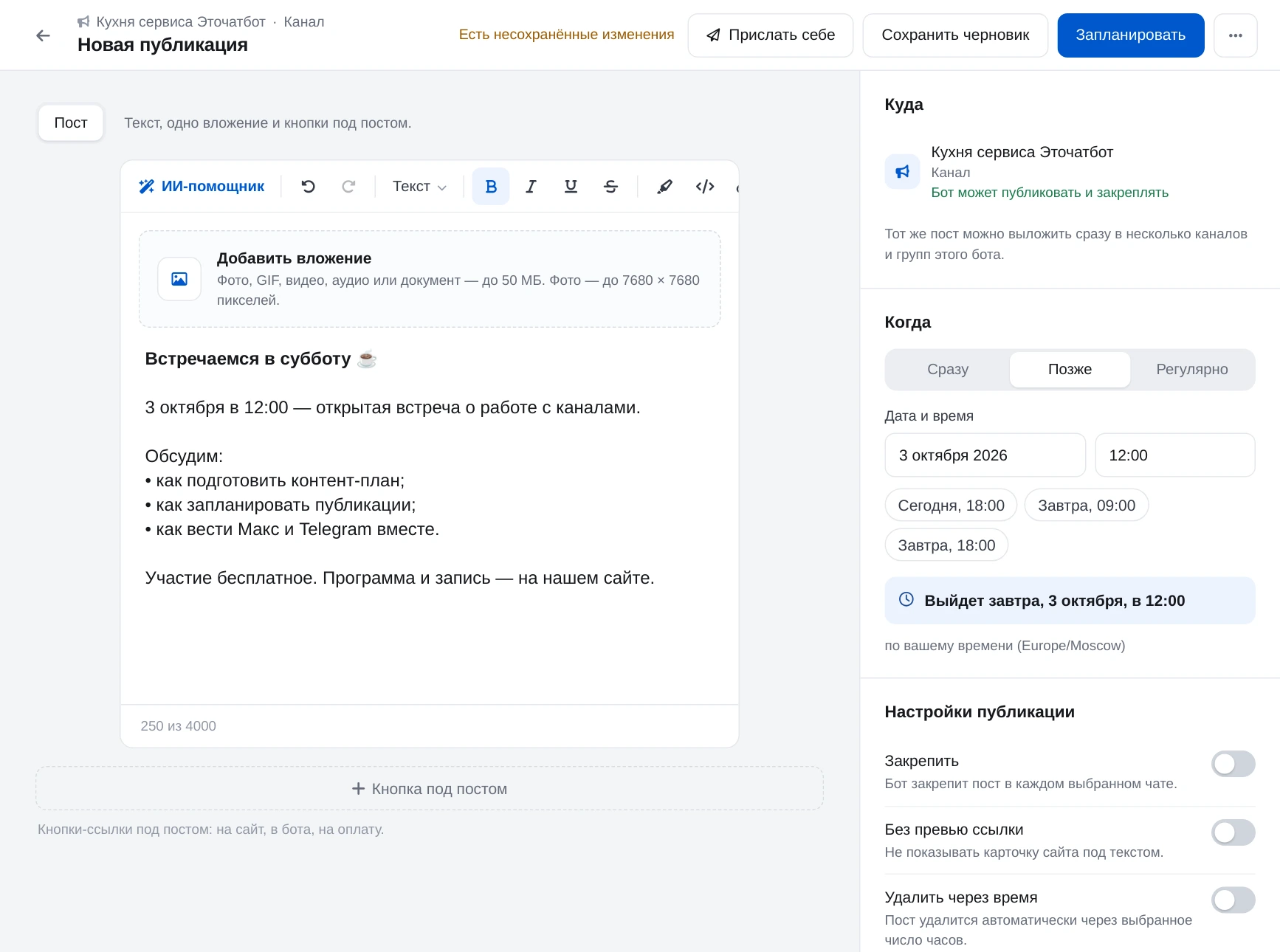1280x952 pixels.
Task: Go back using the arrow icon
Action: (44, 35)
